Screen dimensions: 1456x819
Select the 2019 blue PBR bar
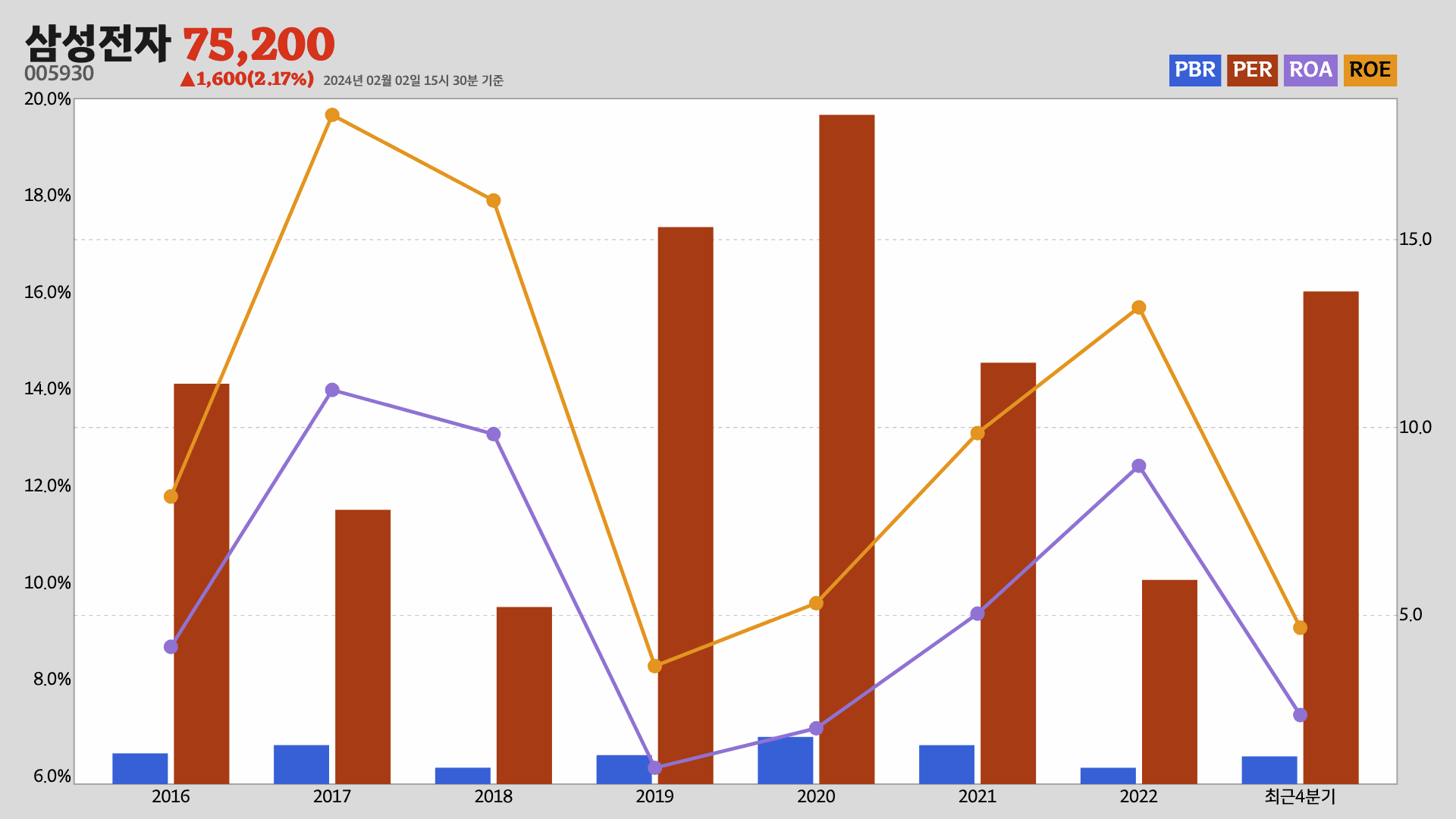point(624,770)
